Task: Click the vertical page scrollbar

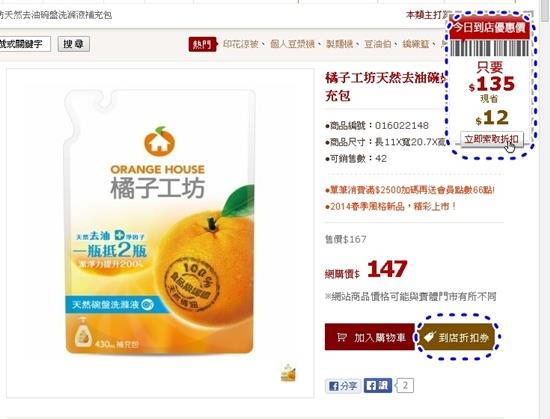Action: [x=544, y=209]
